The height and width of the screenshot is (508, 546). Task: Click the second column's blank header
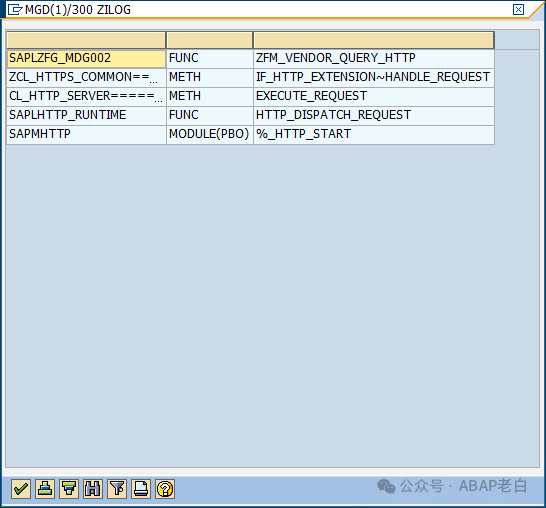210,40
